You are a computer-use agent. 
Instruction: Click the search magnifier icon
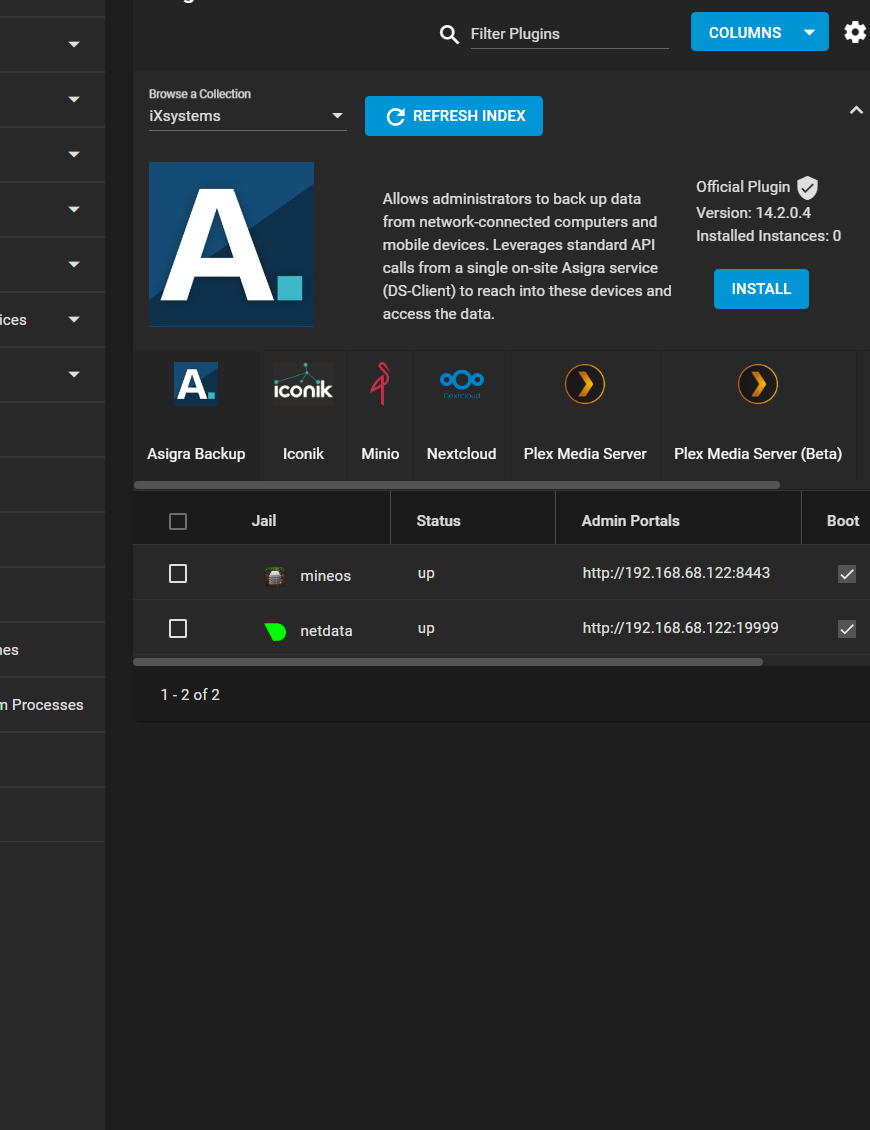449,34
